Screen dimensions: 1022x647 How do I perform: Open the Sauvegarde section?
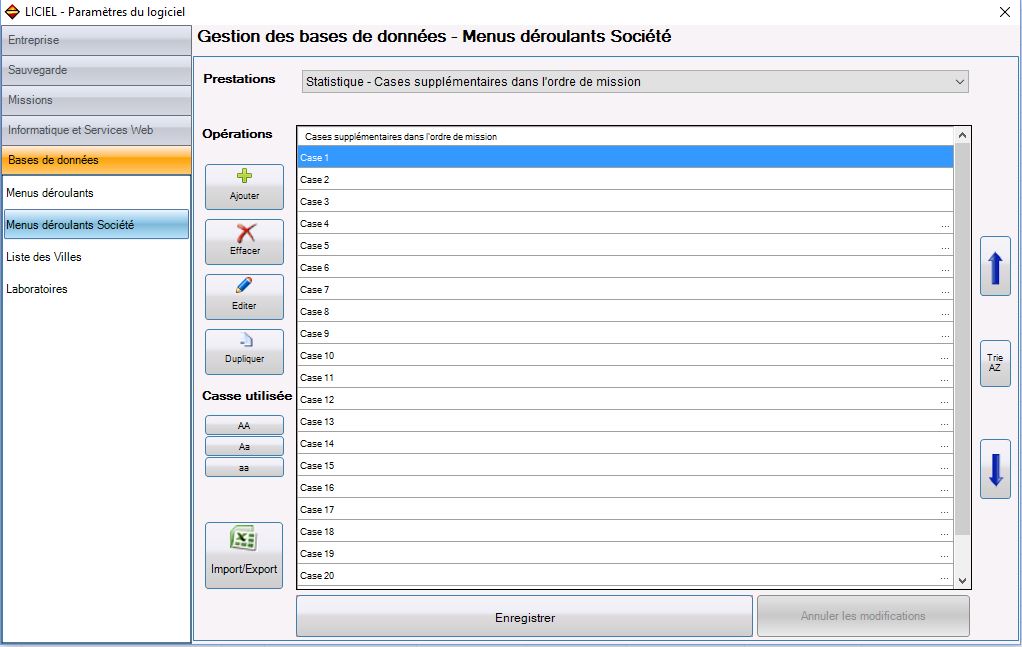[x=96, y=70]
